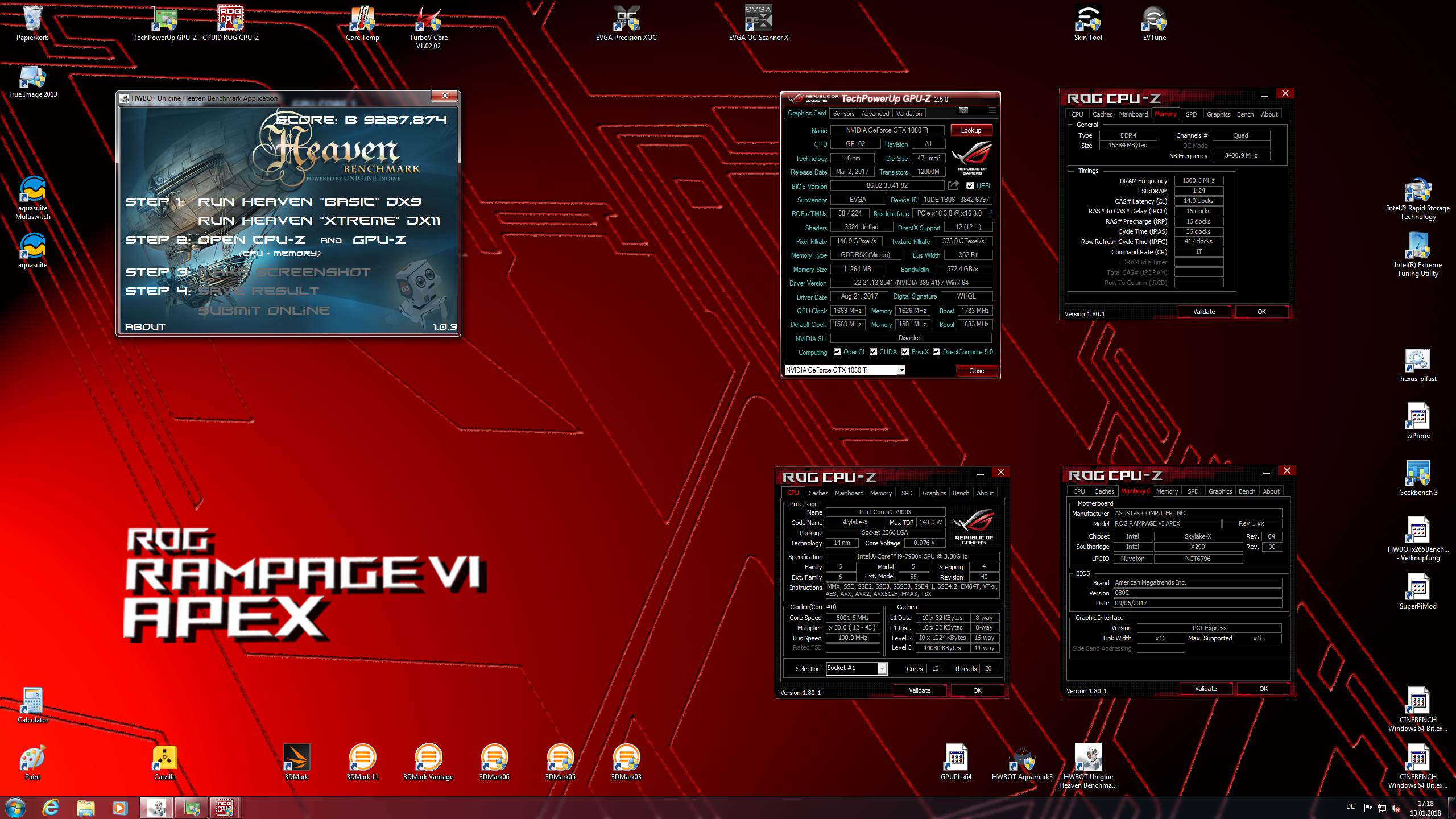
Task: Toggle UEFI checkbox in GPU-Z
Action: pos(970,186)
